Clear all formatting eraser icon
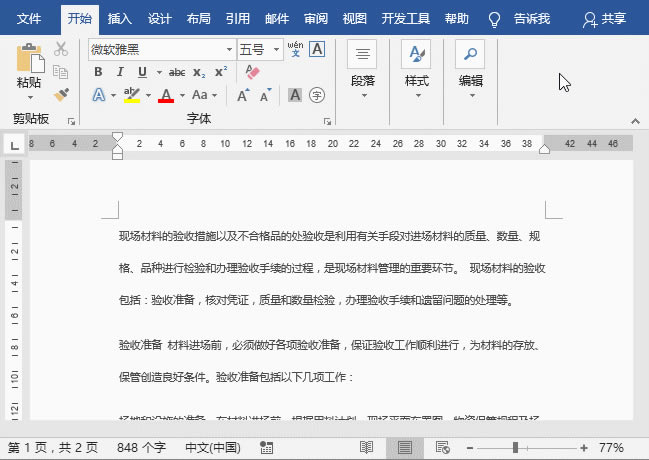 [252, 72]
